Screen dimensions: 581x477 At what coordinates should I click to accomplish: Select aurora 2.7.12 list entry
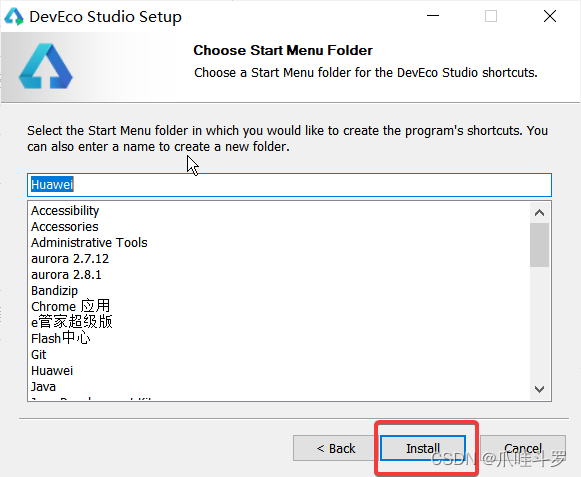(70, 258)
